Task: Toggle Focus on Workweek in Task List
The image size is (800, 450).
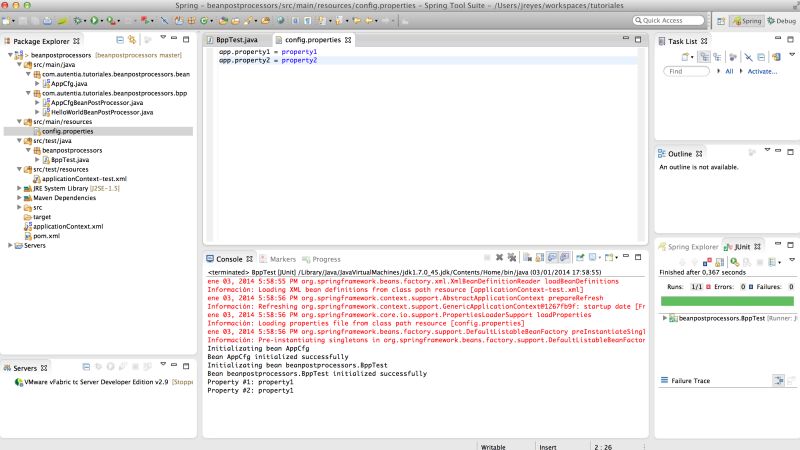Action: (733, 57)
